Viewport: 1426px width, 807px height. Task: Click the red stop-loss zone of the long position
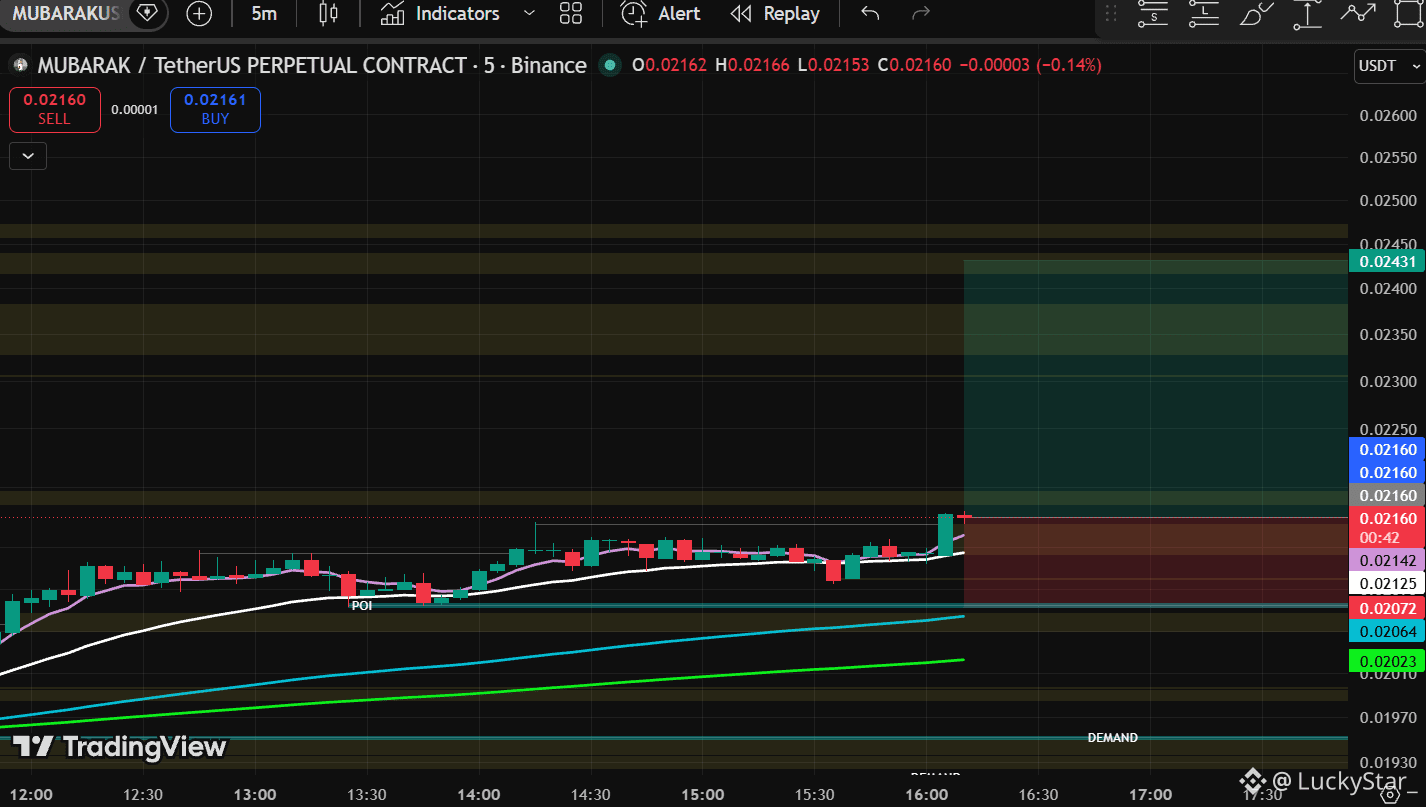(x=1155, y=561)
